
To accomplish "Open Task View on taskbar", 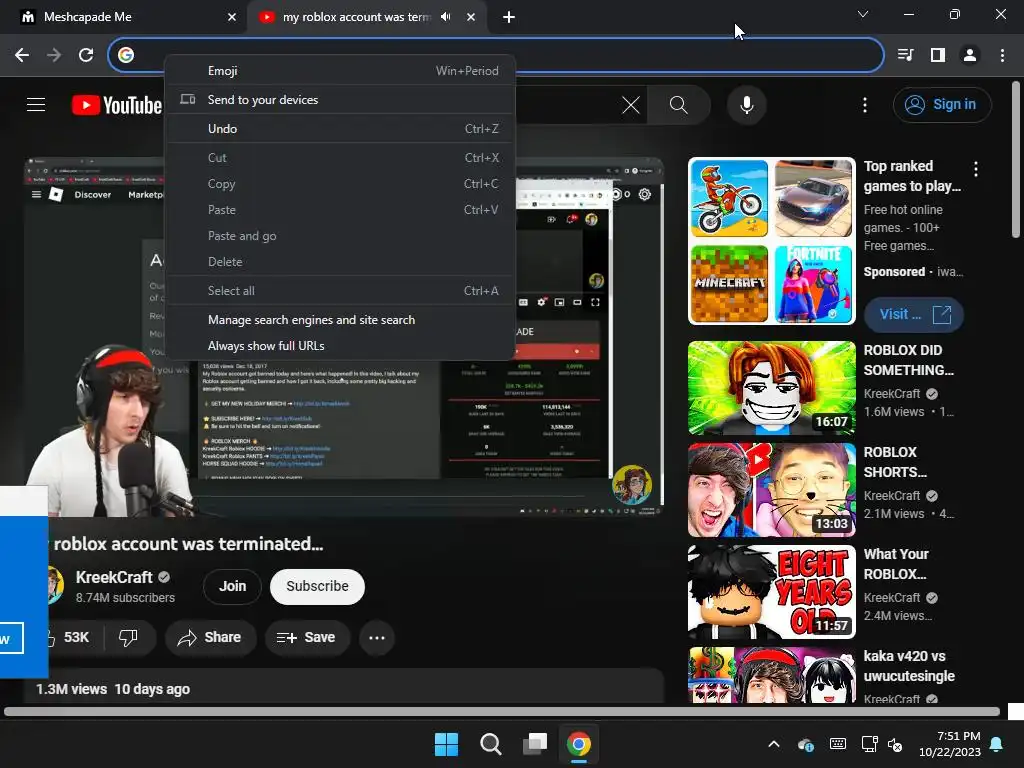I will pyautogui.click(x=535, y=744).
